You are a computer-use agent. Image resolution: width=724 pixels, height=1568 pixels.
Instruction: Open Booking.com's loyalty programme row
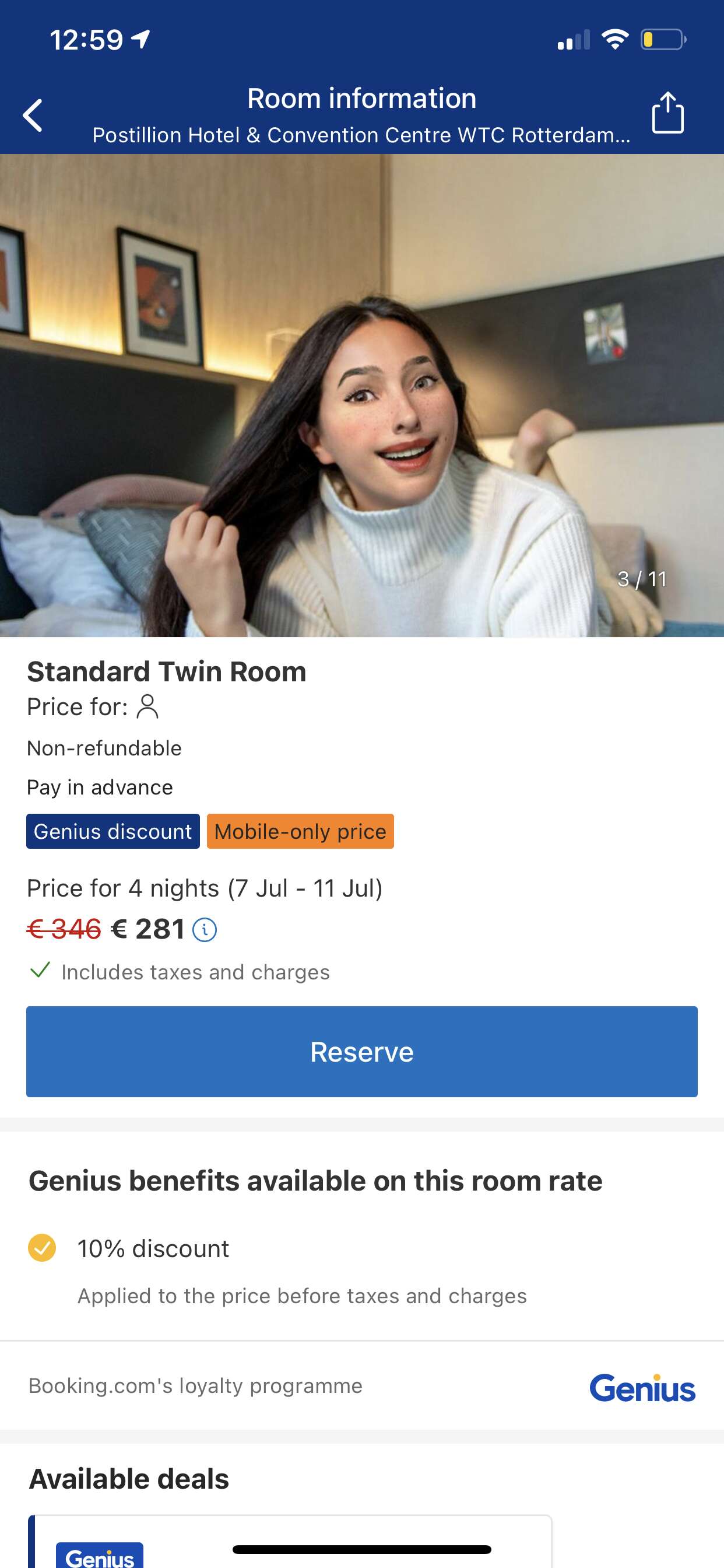click(362, 1386)
